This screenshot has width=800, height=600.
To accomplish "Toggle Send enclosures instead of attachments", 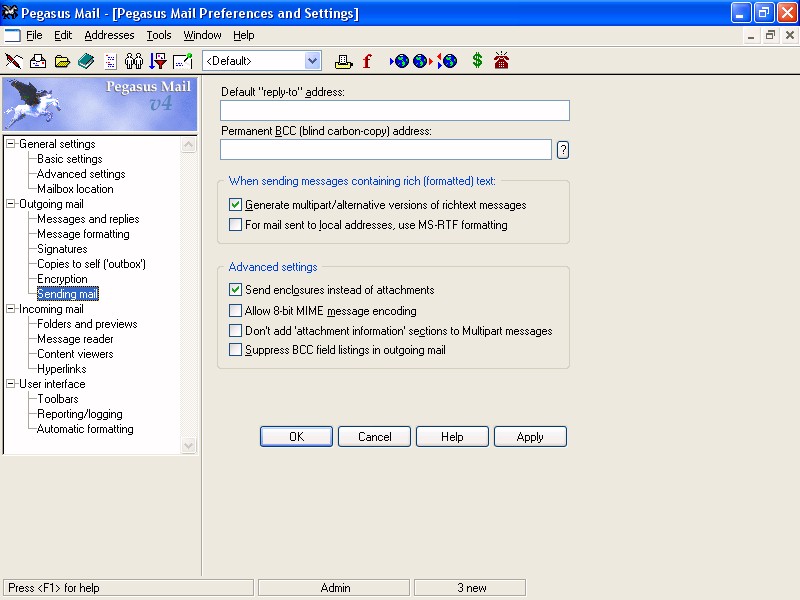I will (235, 290).
